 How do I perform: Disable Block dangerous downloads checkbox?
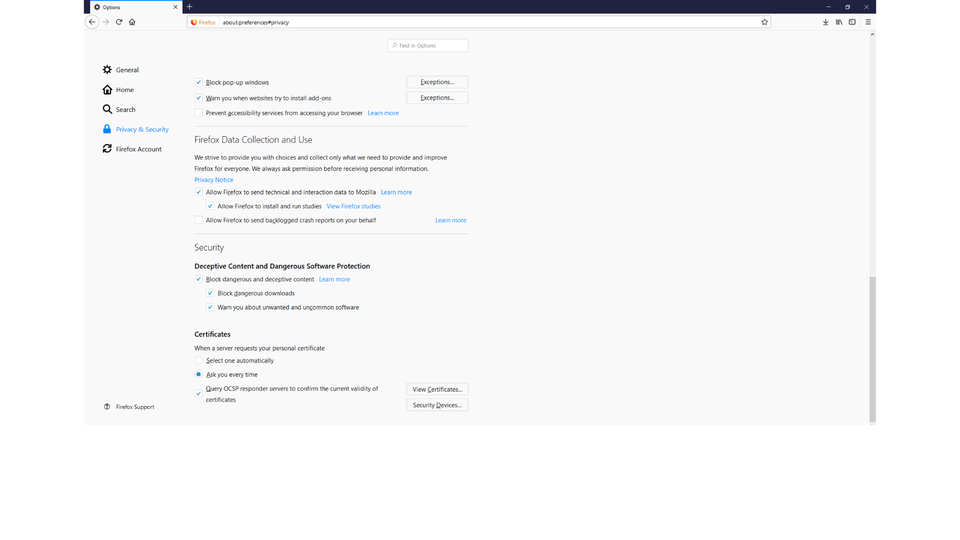tap(210, 294)
